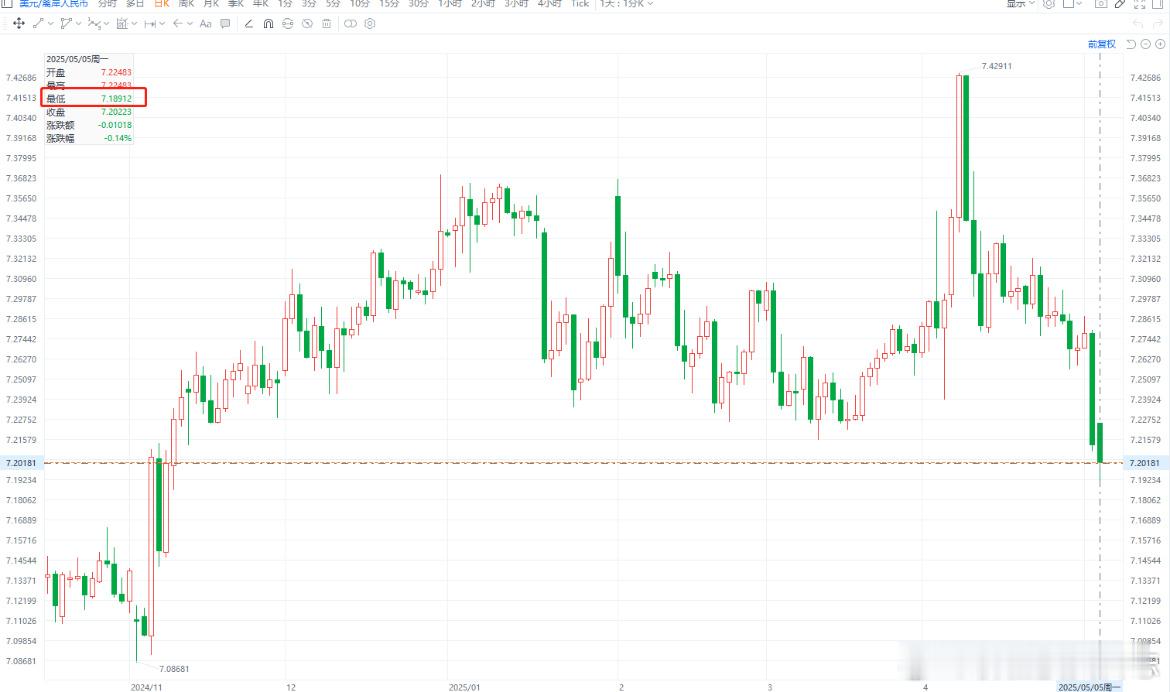The height and width of the screenshot is (692, 1170).
Task: Click the 美元/离岸人民币 instrument name
Action: point(53,4)
